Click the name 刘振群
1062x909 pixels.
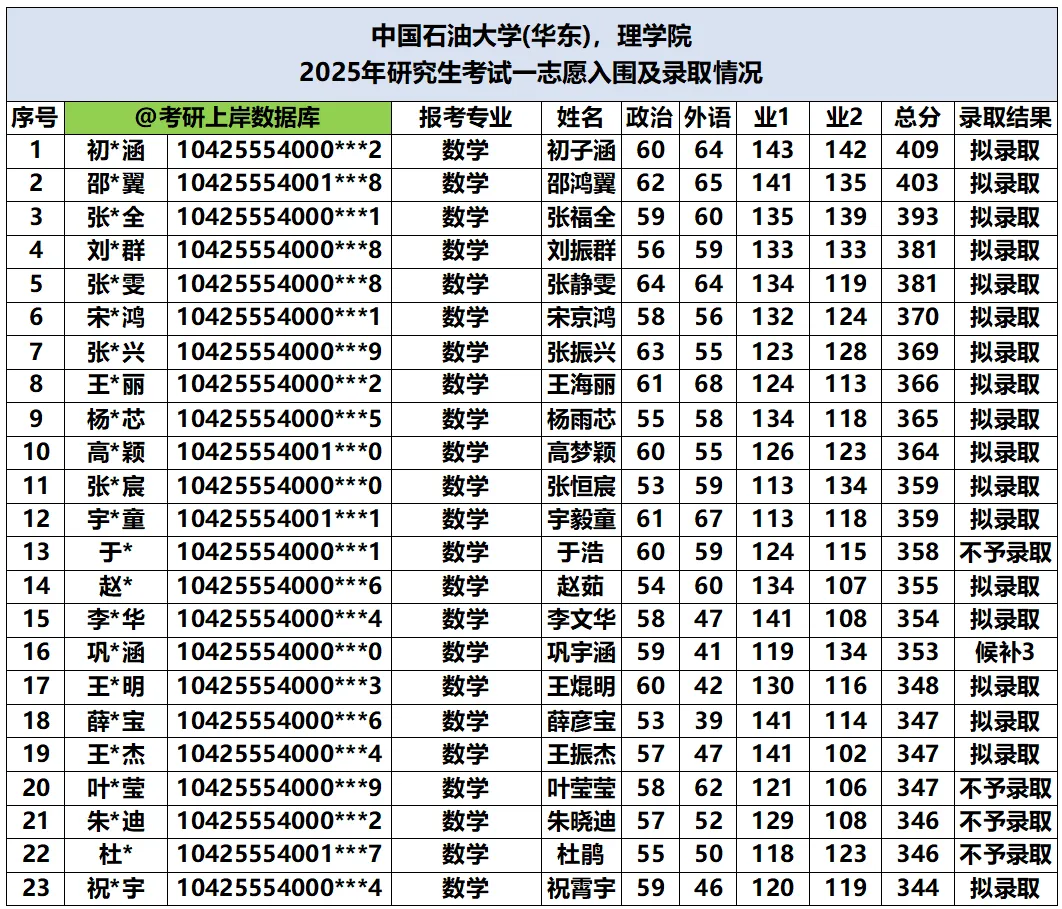[x=581, y=251]
